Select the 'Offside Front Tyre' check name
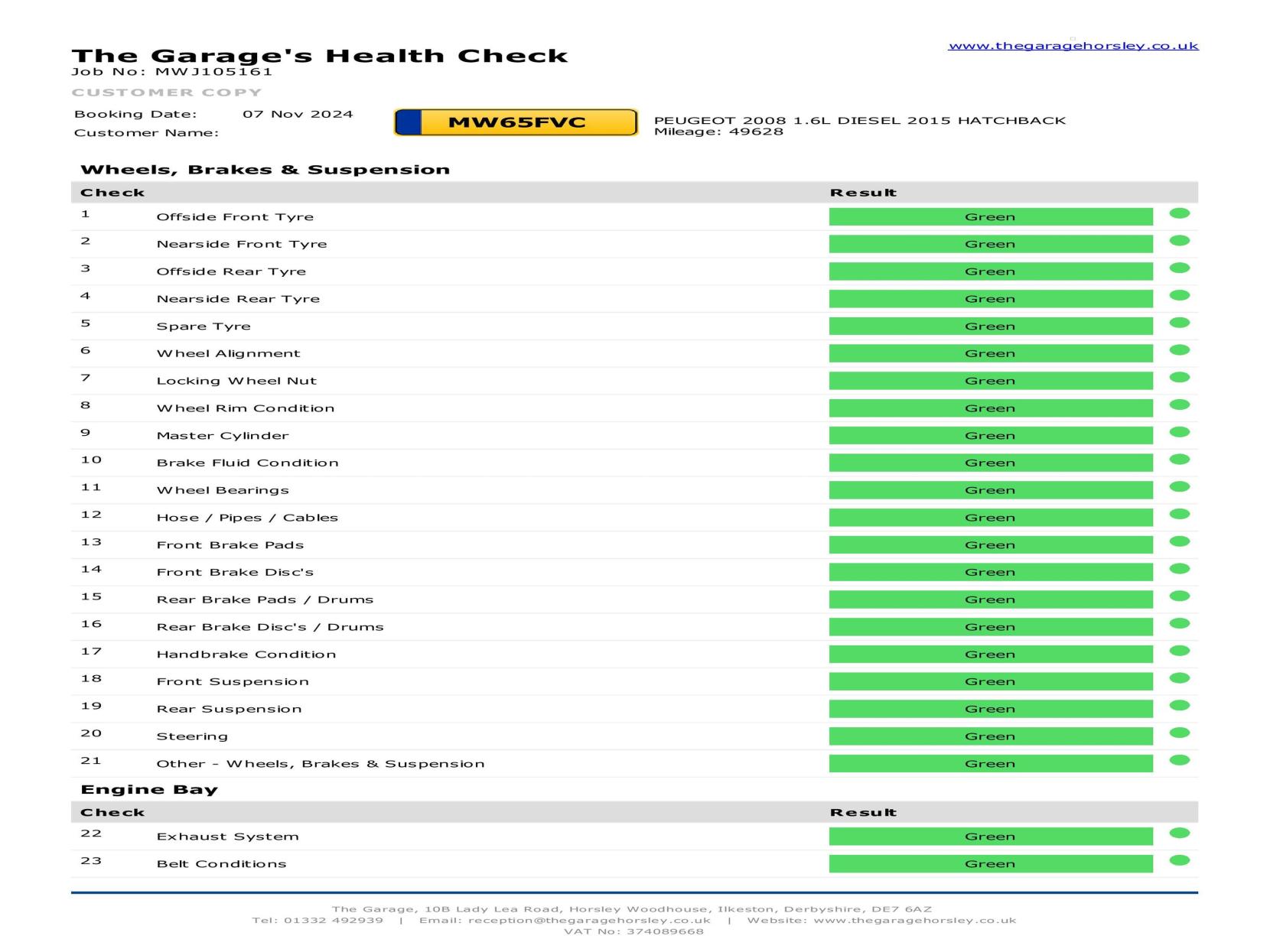This screenshot has width=1270, height=952. pyautogui.click(x=235, y=217)
